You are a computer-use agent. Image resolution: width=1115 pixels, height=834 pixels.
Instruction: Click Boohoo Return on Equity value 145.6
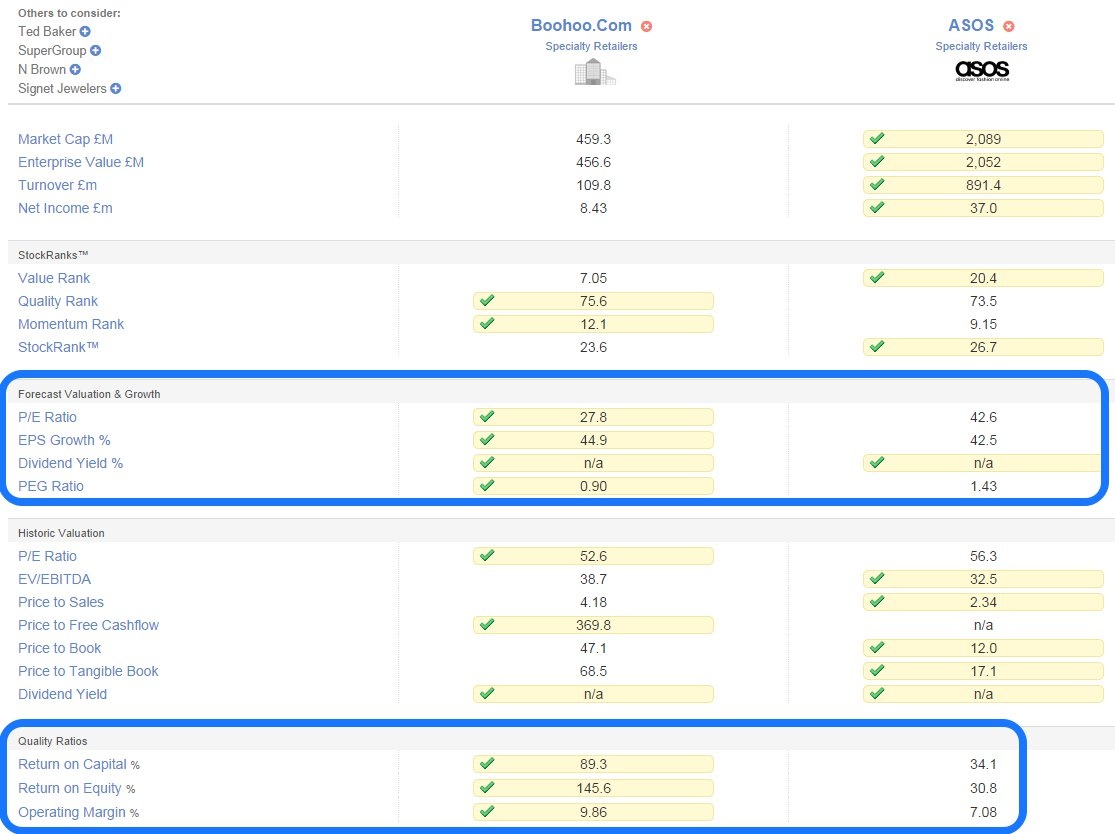click(593, 788)
